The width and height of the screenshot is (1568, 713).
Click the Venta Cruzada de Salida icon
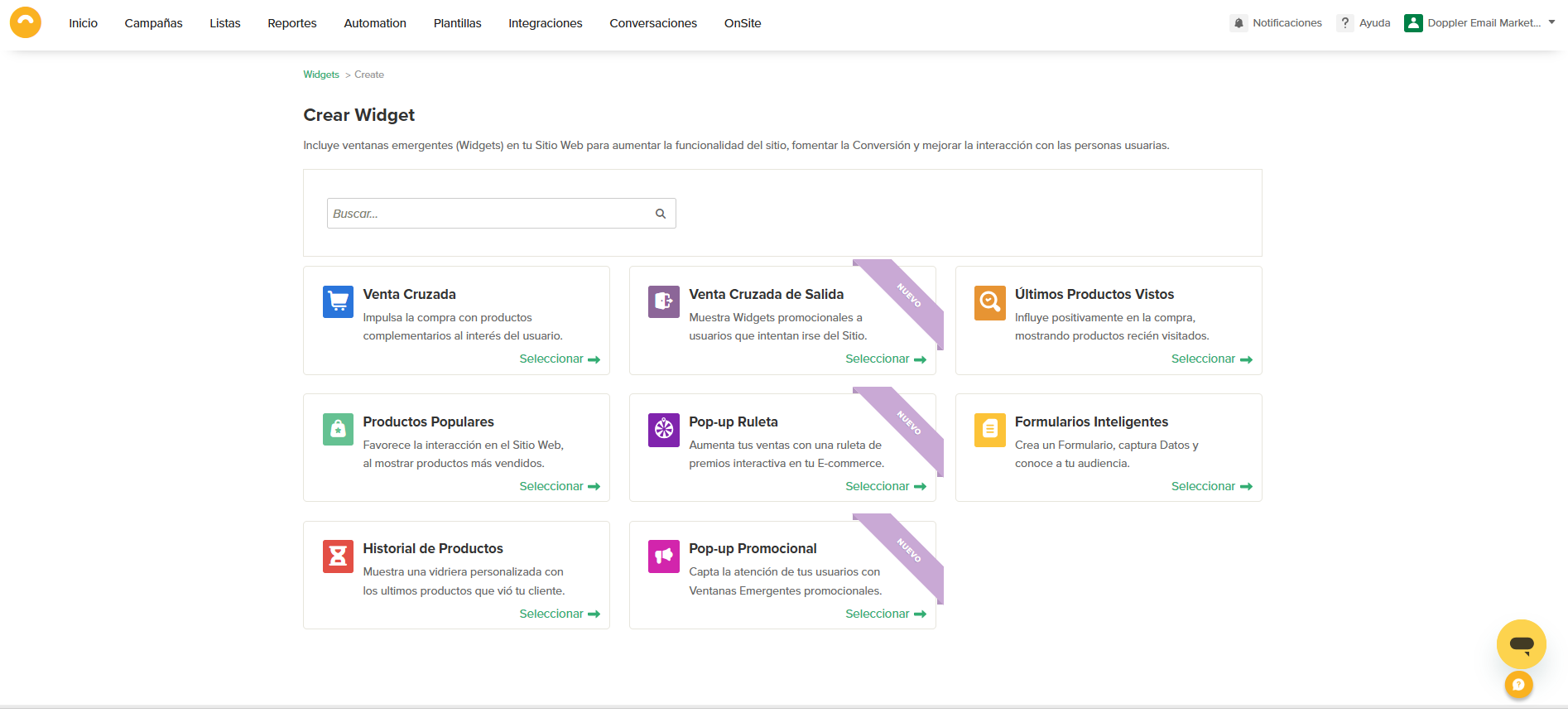(x=663, y=302)
